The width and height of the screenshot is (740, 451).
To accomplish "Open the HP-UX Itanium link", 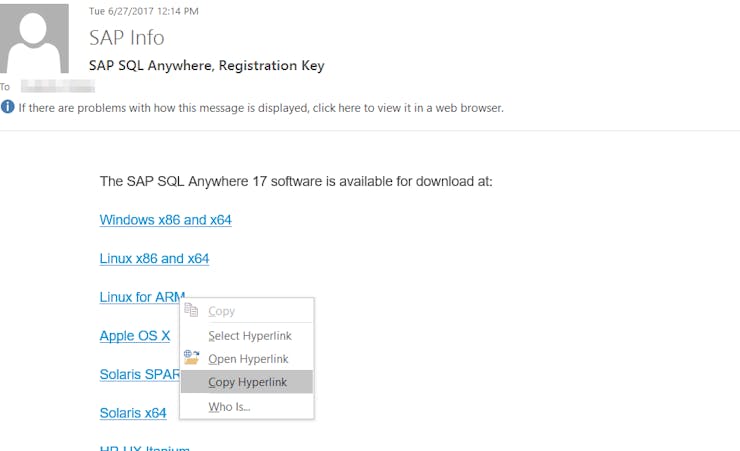I will (x=144, y=447).
